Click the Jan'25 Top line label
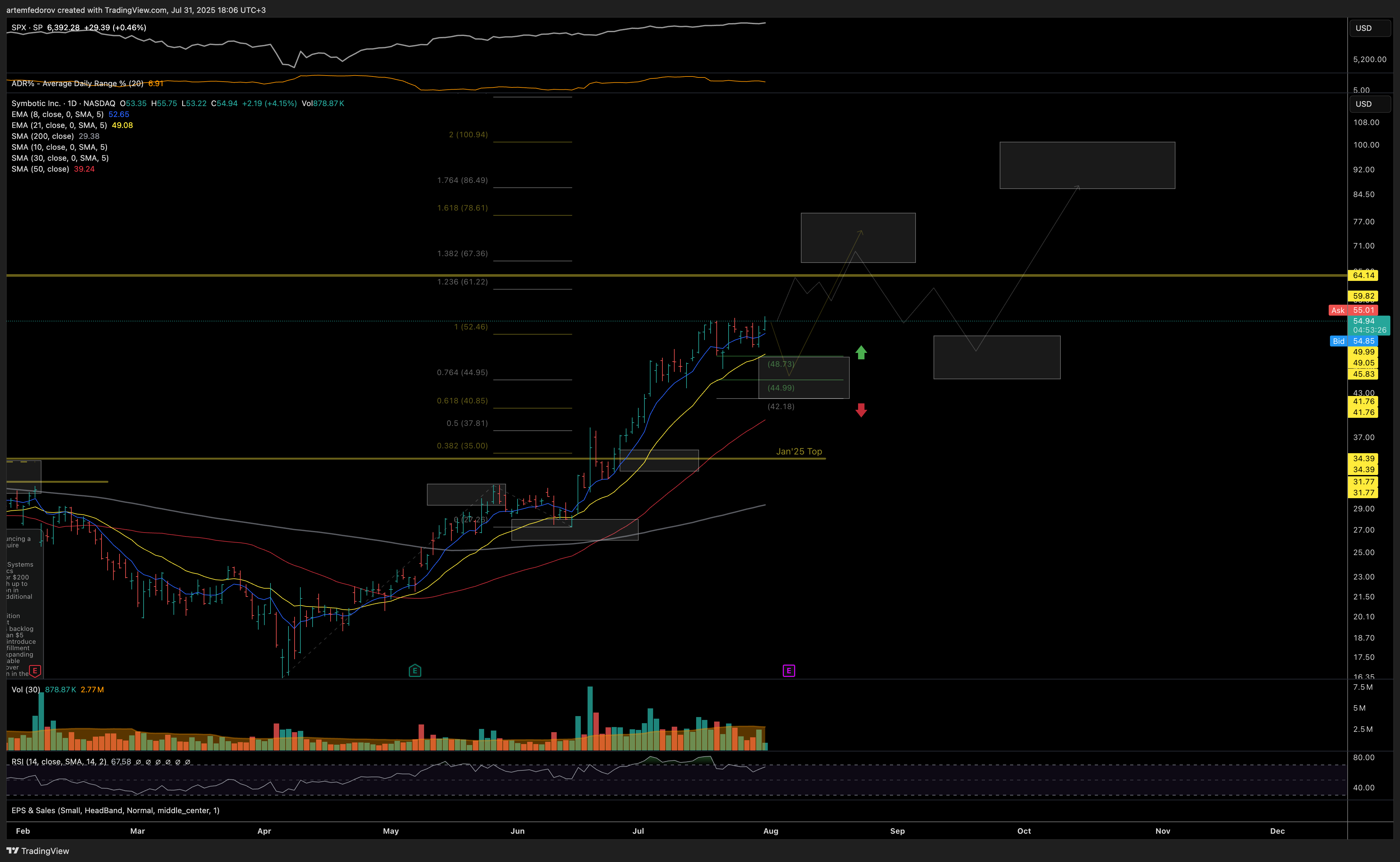 pyautogui.click(x=799, y=452)
